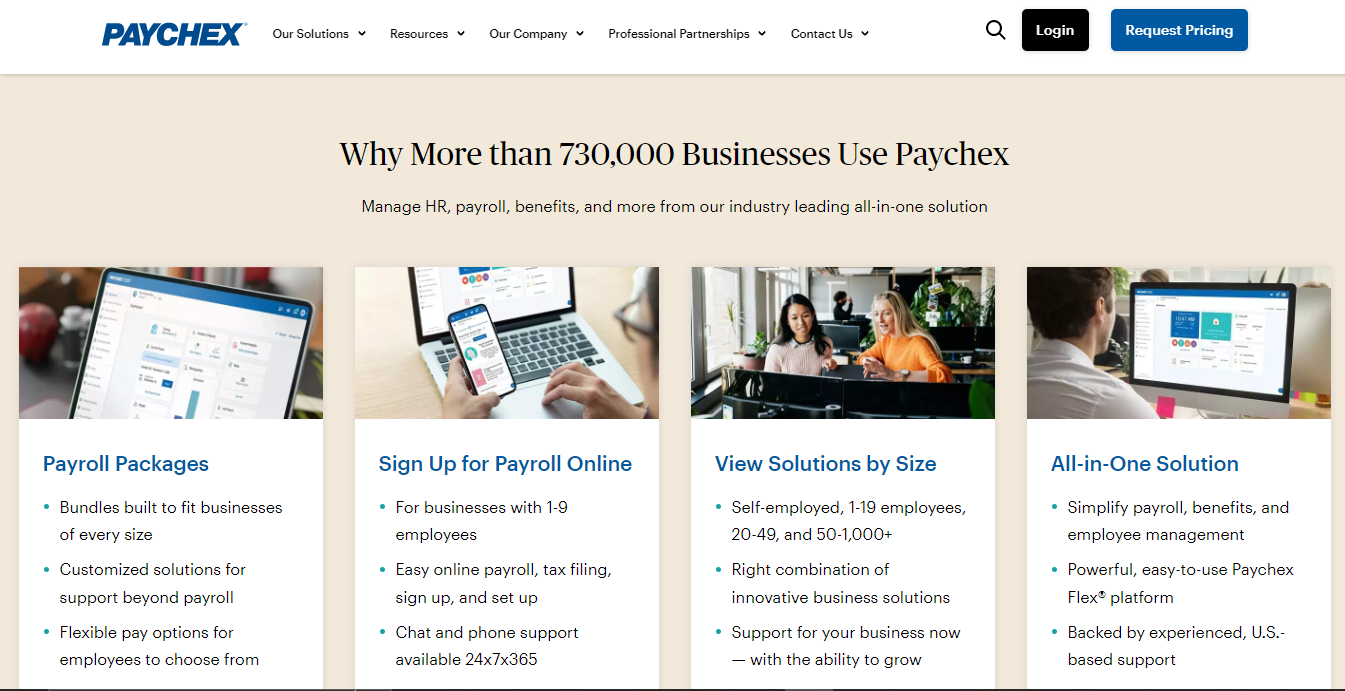
Task: Click the Request Pricing button
Action: pos(1179,30)
